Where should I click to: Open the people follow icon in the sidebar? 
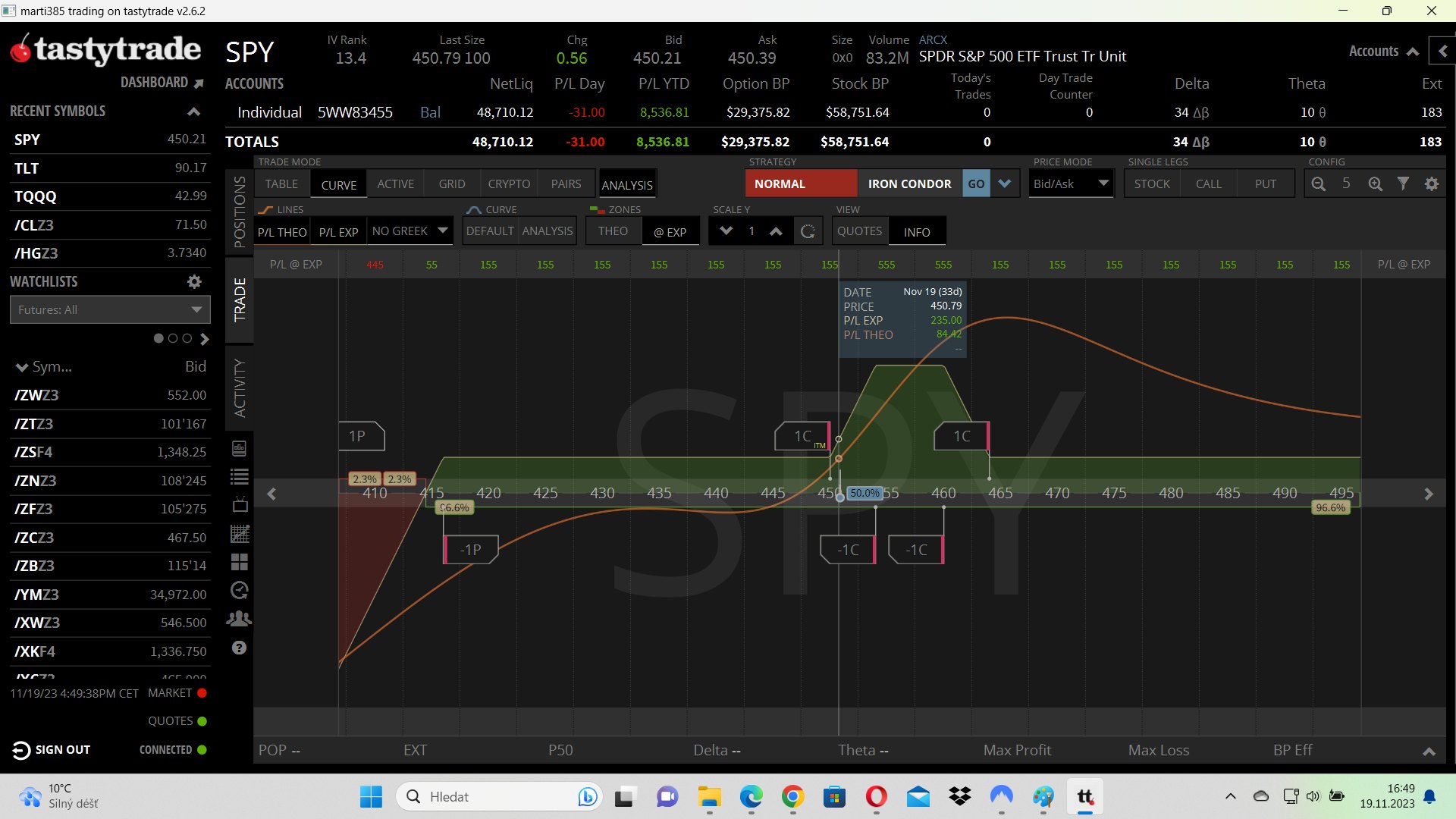tap(240, 619)
